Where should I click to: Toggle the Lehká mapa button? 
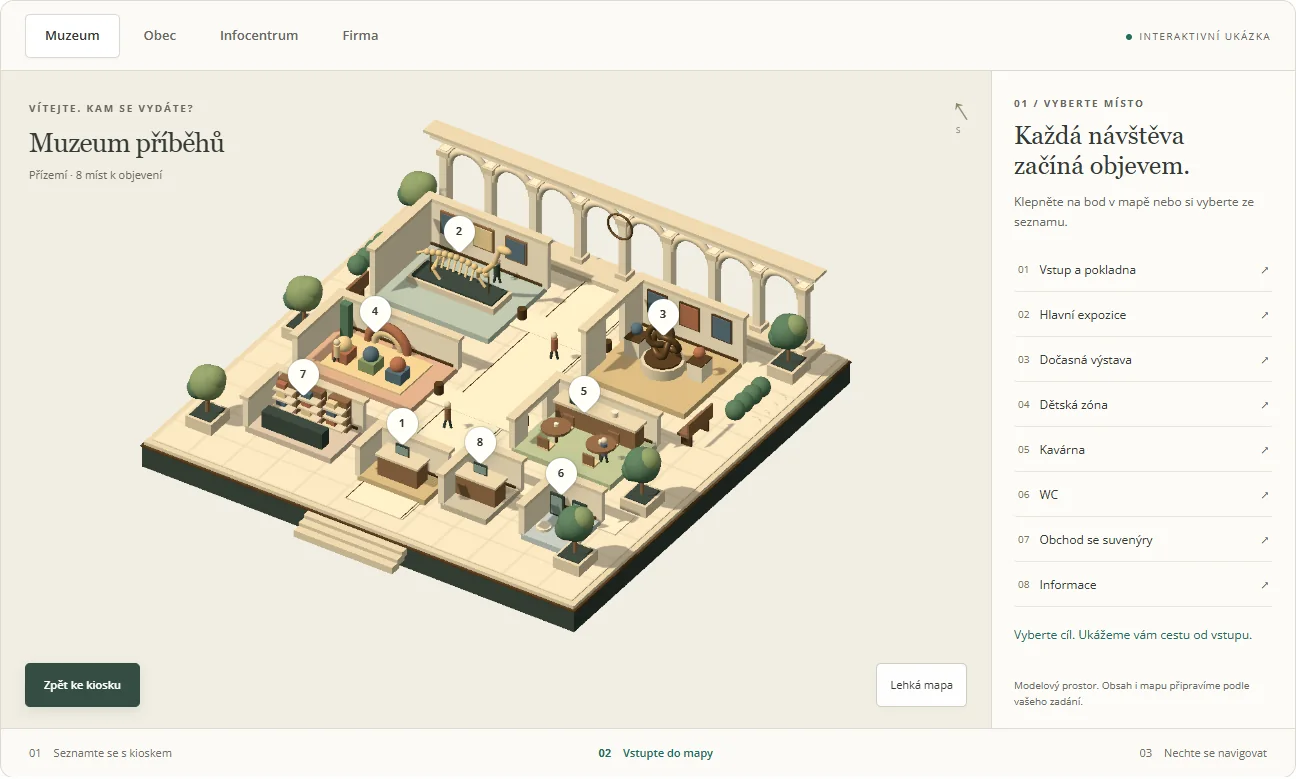(x=921, y=685)
